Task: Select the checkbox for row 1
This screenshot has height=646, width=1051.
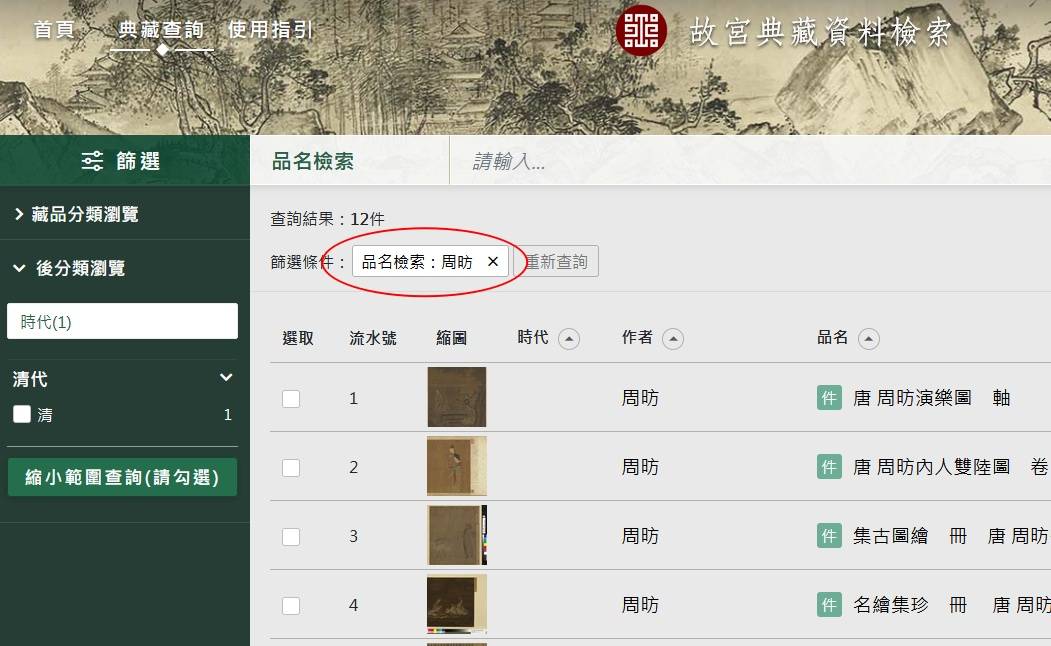Action: [x=291, y=398]
